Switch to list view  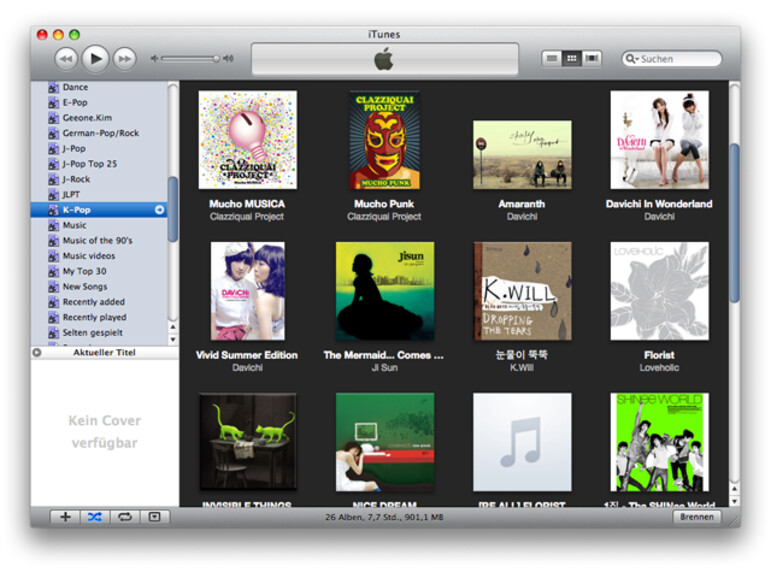[552, 58]
